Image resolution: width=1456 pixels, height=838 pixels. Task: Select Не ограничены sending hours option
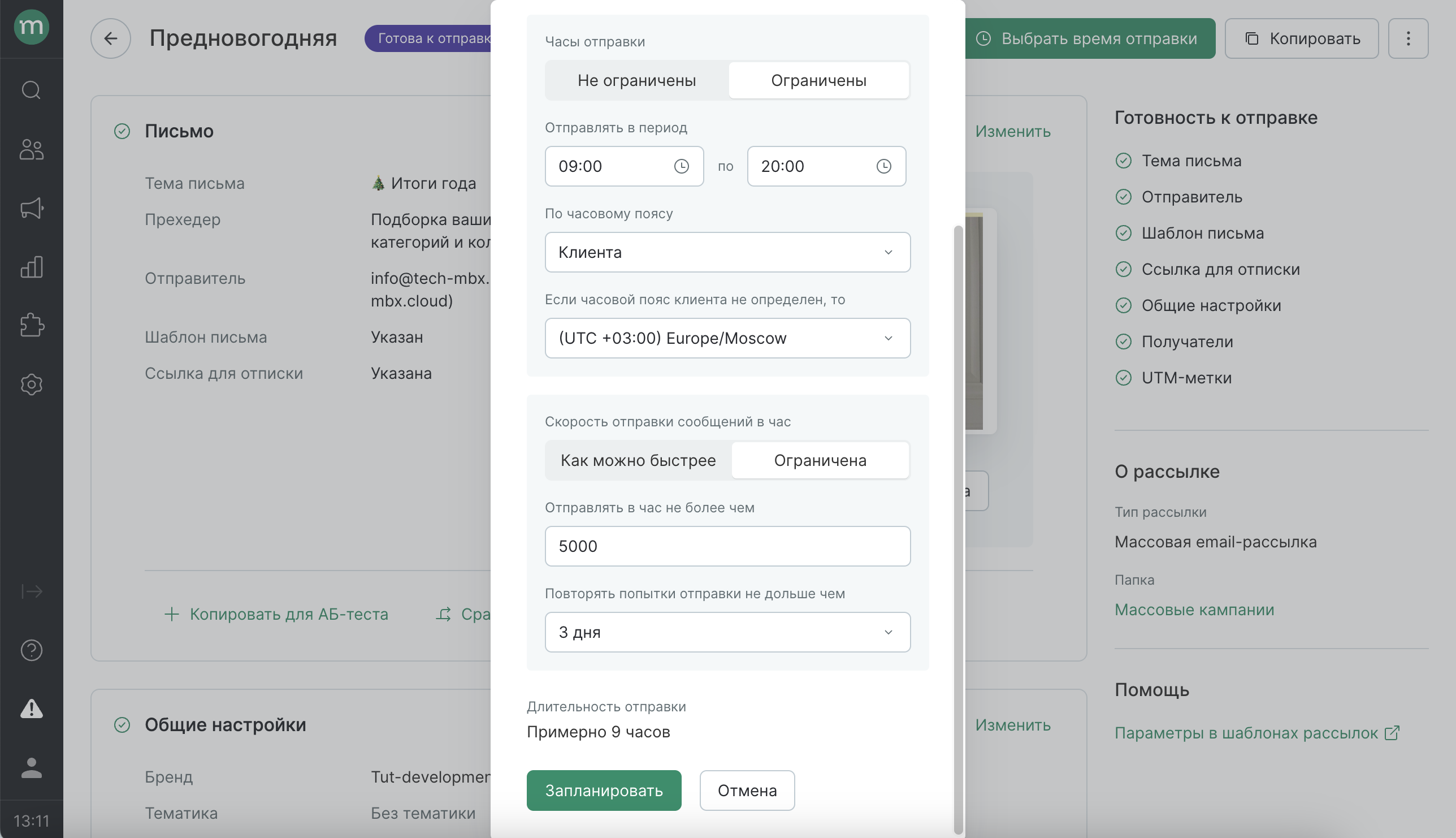coord(636,80)
